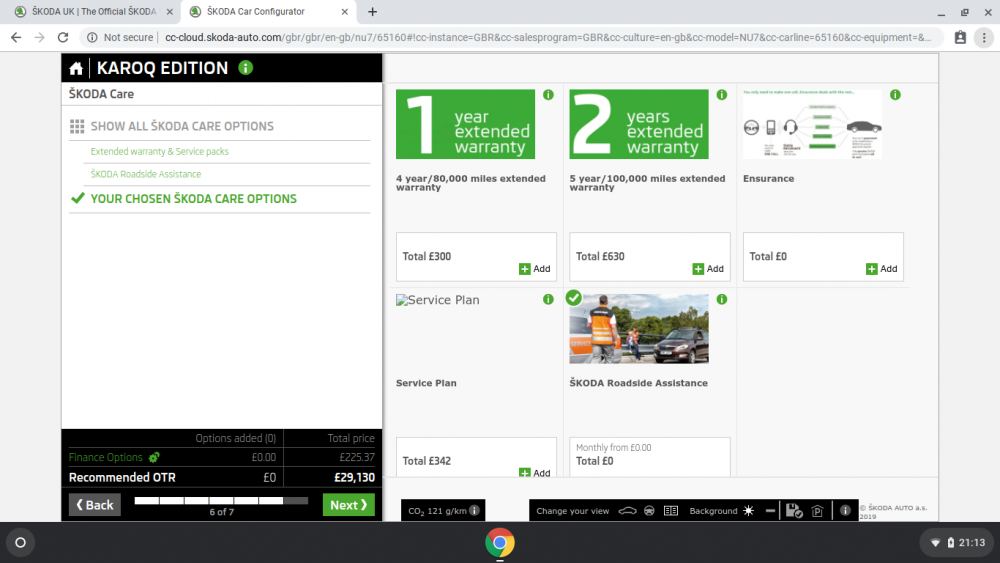Switch to interior steering wheel view
1000x563 pixels.
pos(649,511)
